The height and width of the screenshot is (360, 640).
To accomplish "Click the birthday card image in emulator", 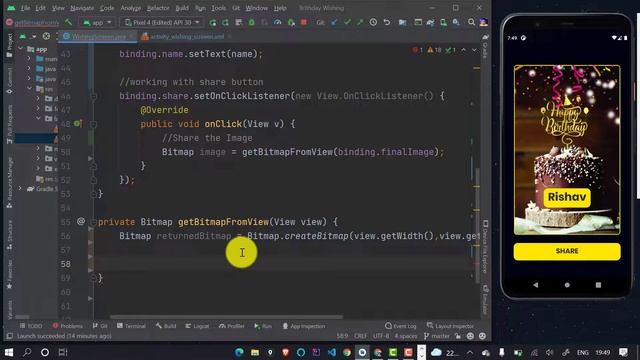I will click(567, 150).
